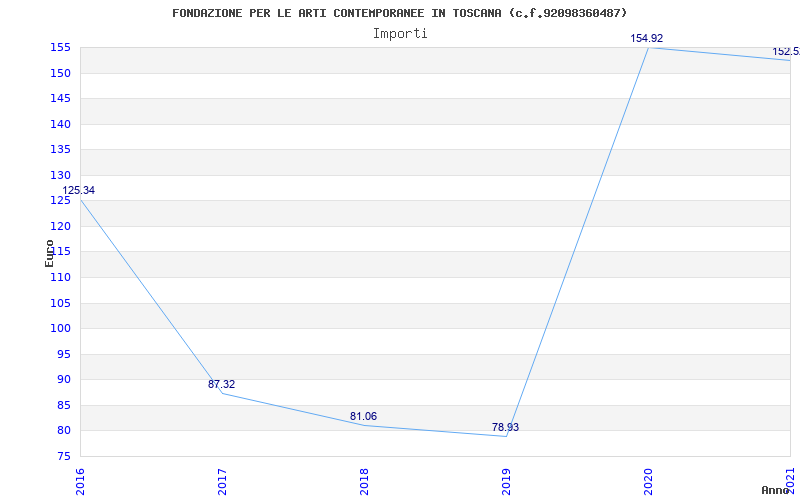Screen dimensions: 800x500
Task: Click the x-axis year 2017
Action: click(222, 481)
